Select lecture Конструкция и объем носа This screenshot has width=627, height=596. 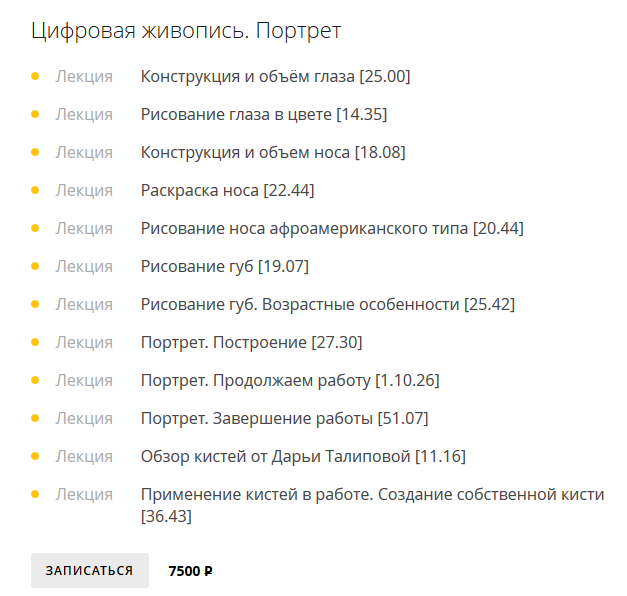point(272,153)
